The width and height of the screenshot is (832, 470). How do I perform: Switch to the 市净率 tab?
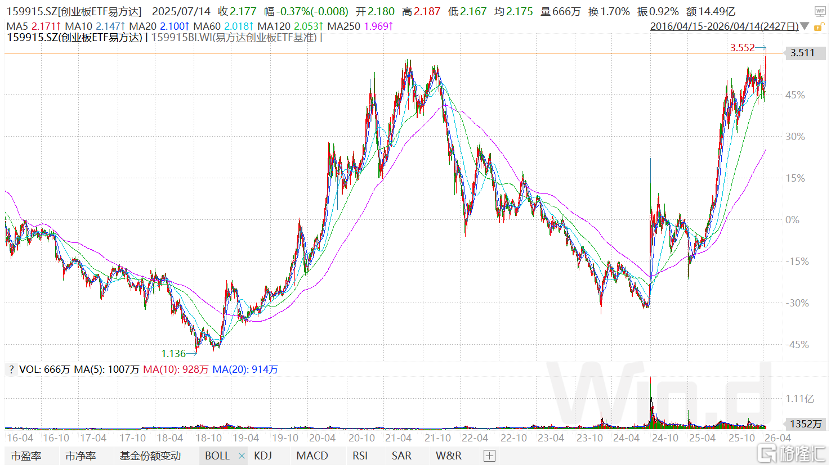tap(81, 456)
